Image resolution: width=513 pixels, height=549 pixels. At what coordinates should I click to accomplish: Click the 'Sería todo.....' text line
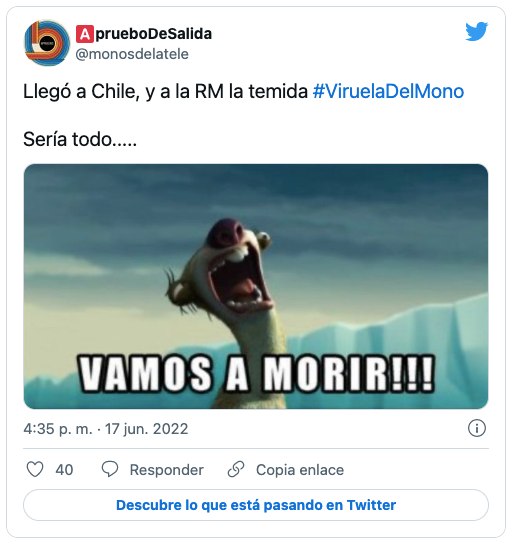[x=80, y=139]
